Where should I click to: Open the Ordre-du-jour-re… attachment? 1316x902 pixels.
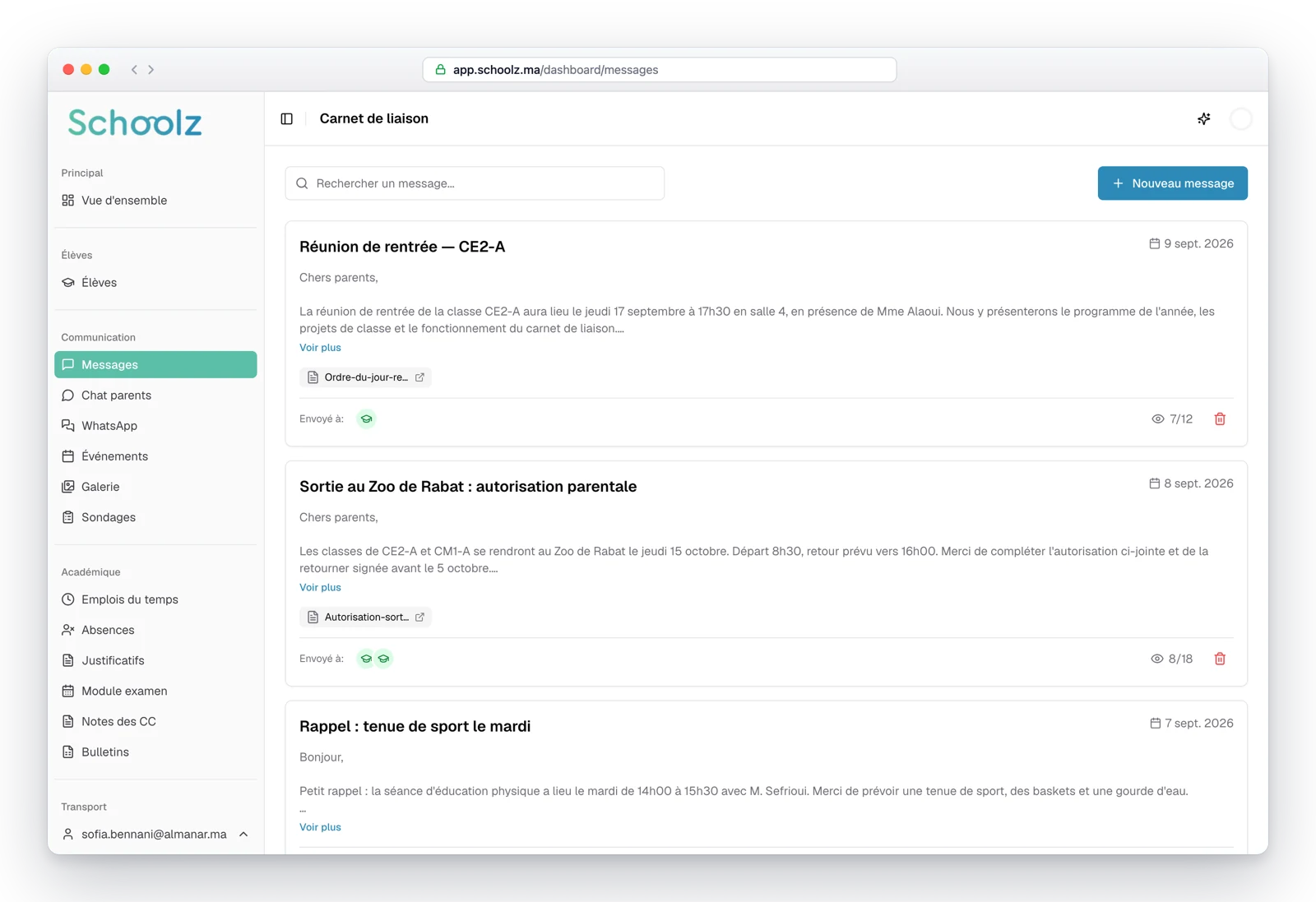365,377
